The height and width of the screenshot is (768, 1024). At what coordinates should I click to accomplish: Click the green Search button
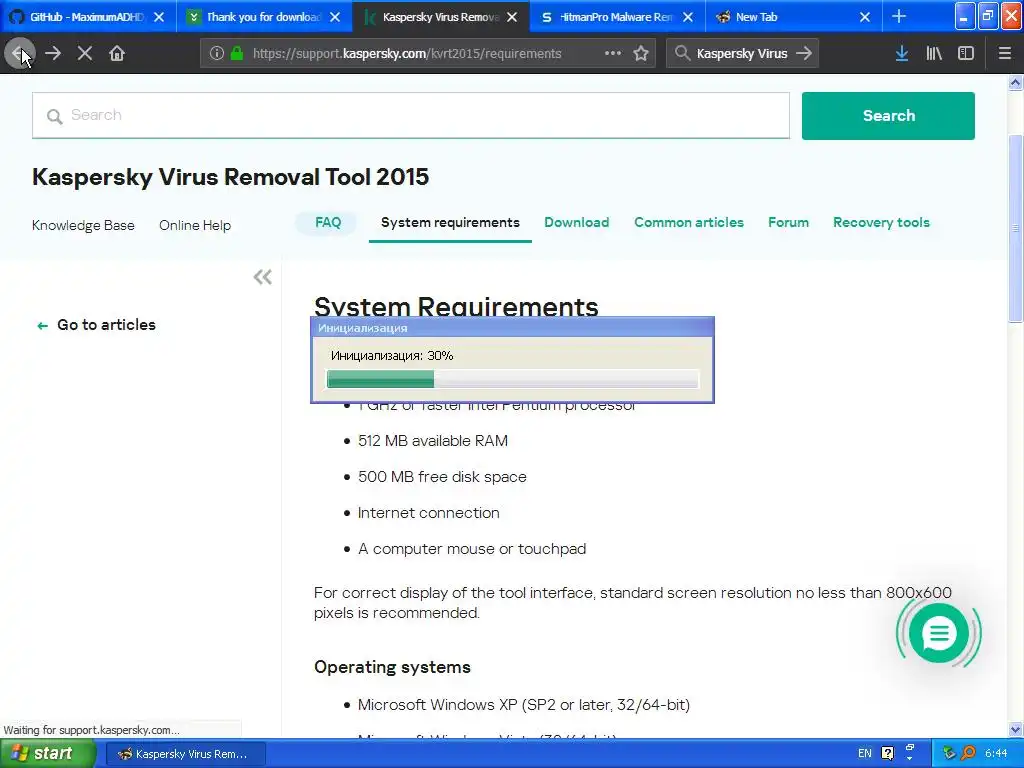coord(888,116)
